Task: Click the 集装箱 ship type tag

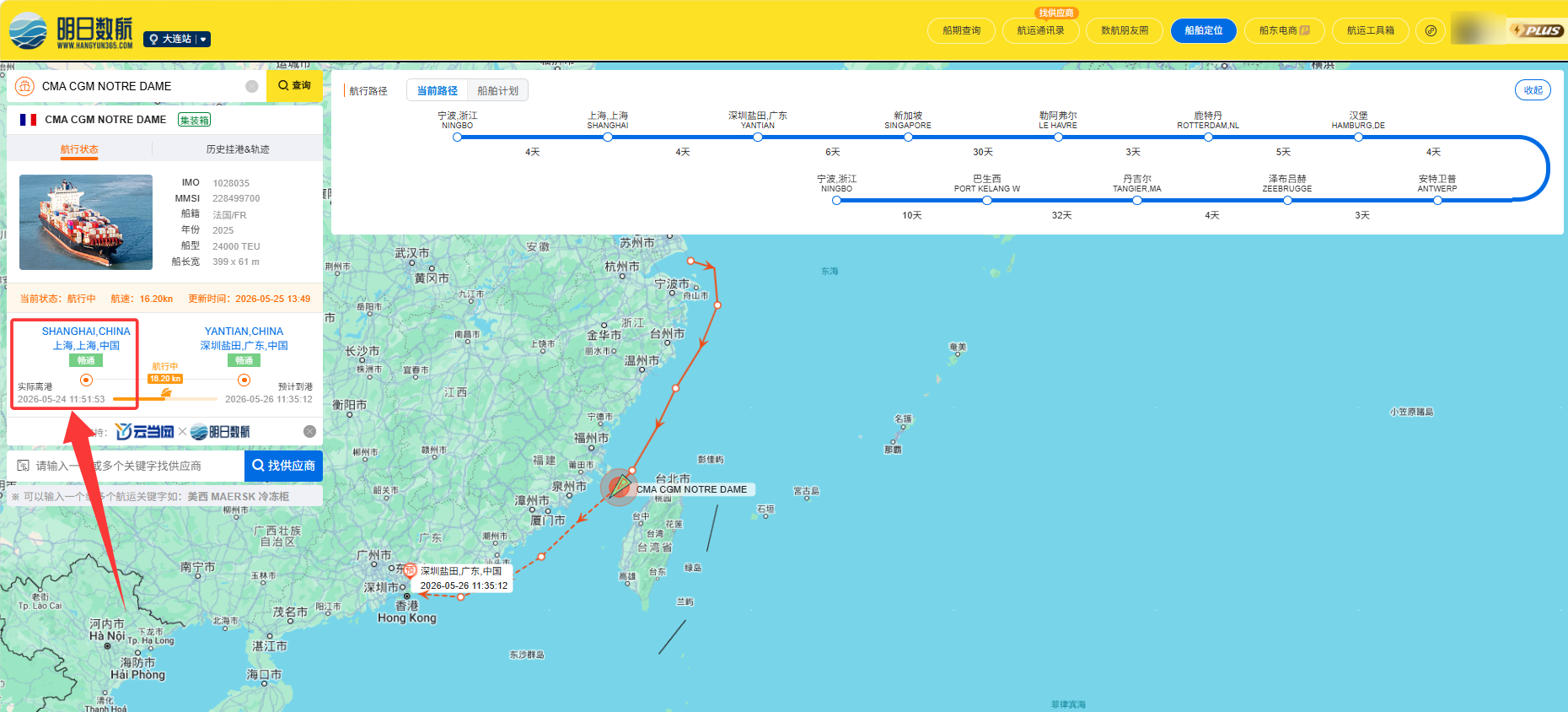Action: coord(194,120)
